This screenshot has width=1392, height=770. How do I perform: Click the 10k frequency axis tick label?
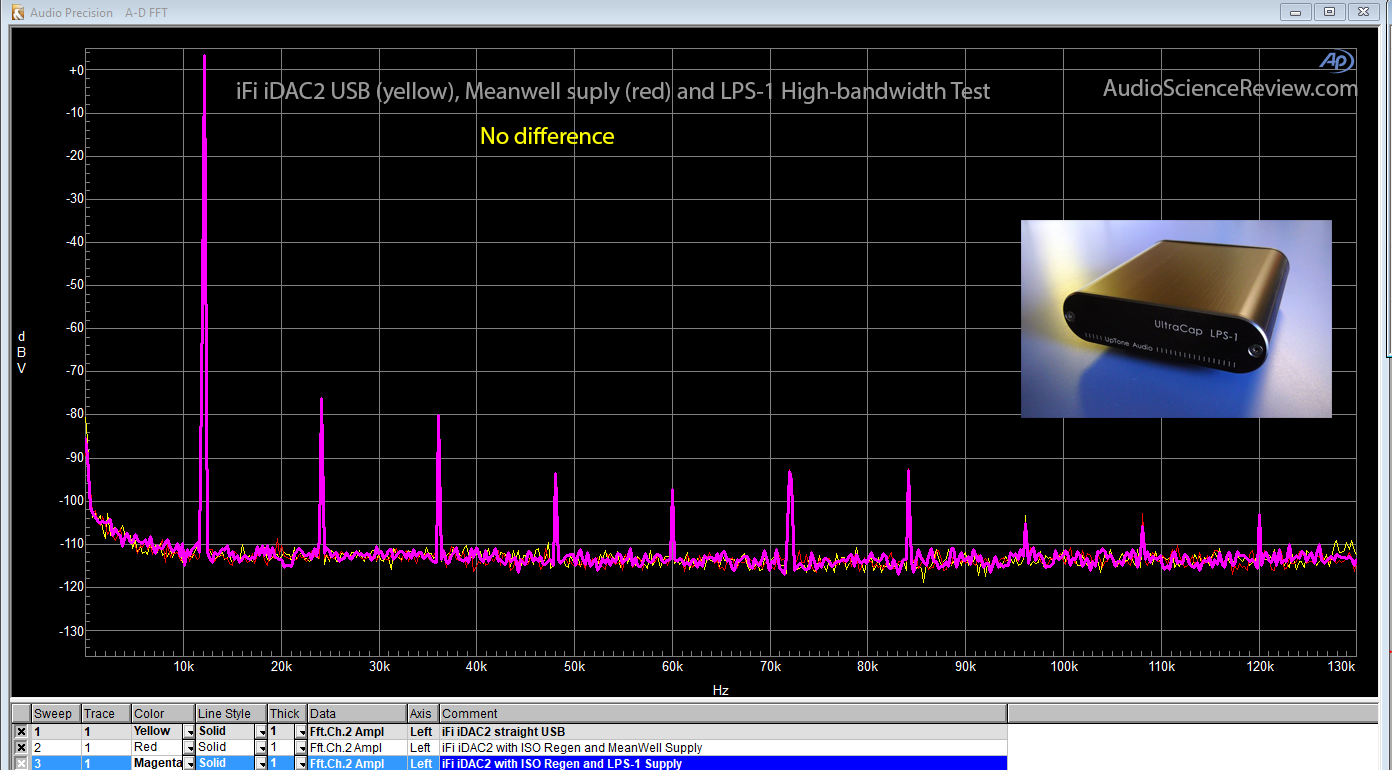coord(183,667)
